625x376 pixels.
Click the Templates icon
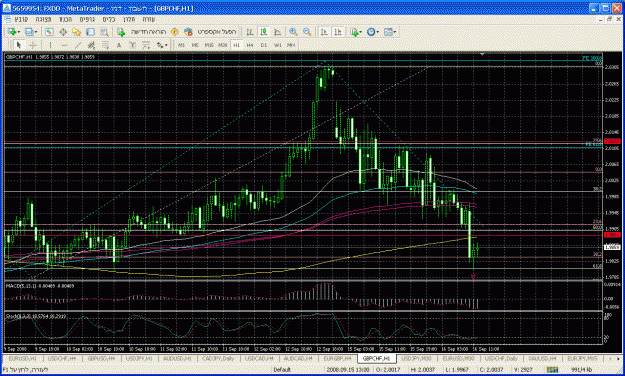(x=389, y=31)
